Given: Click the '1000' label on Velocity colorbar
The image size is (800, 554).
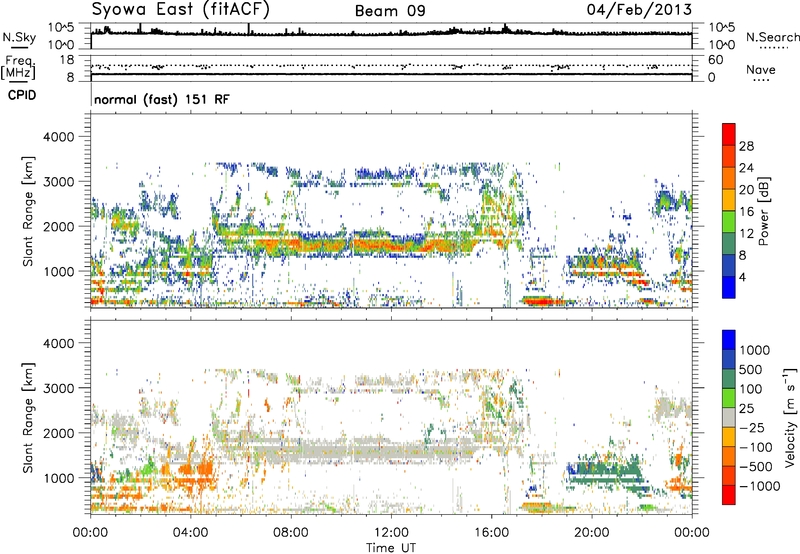Looking at the screenshot, I should pos(755,350).
